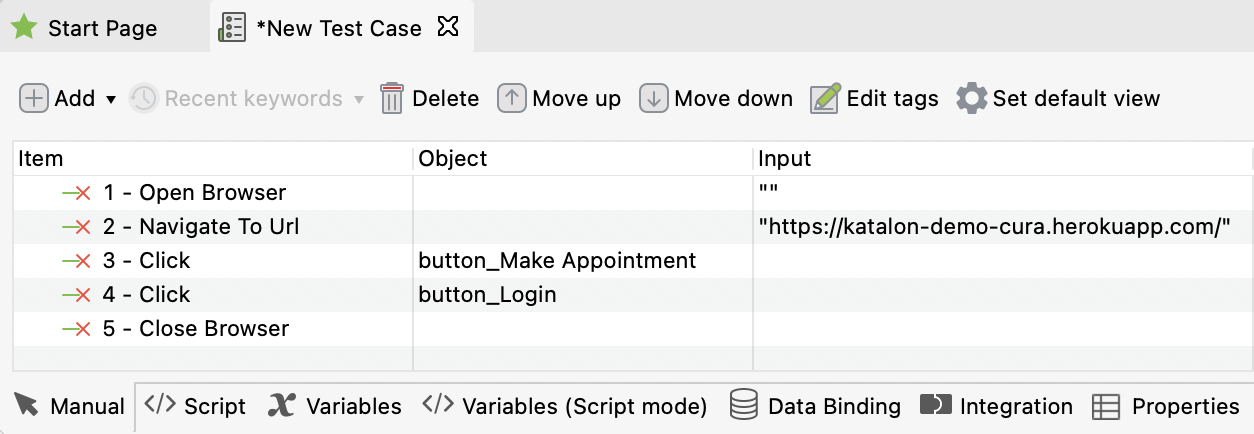Click the Move down arrow icon

tap(653, 98)
